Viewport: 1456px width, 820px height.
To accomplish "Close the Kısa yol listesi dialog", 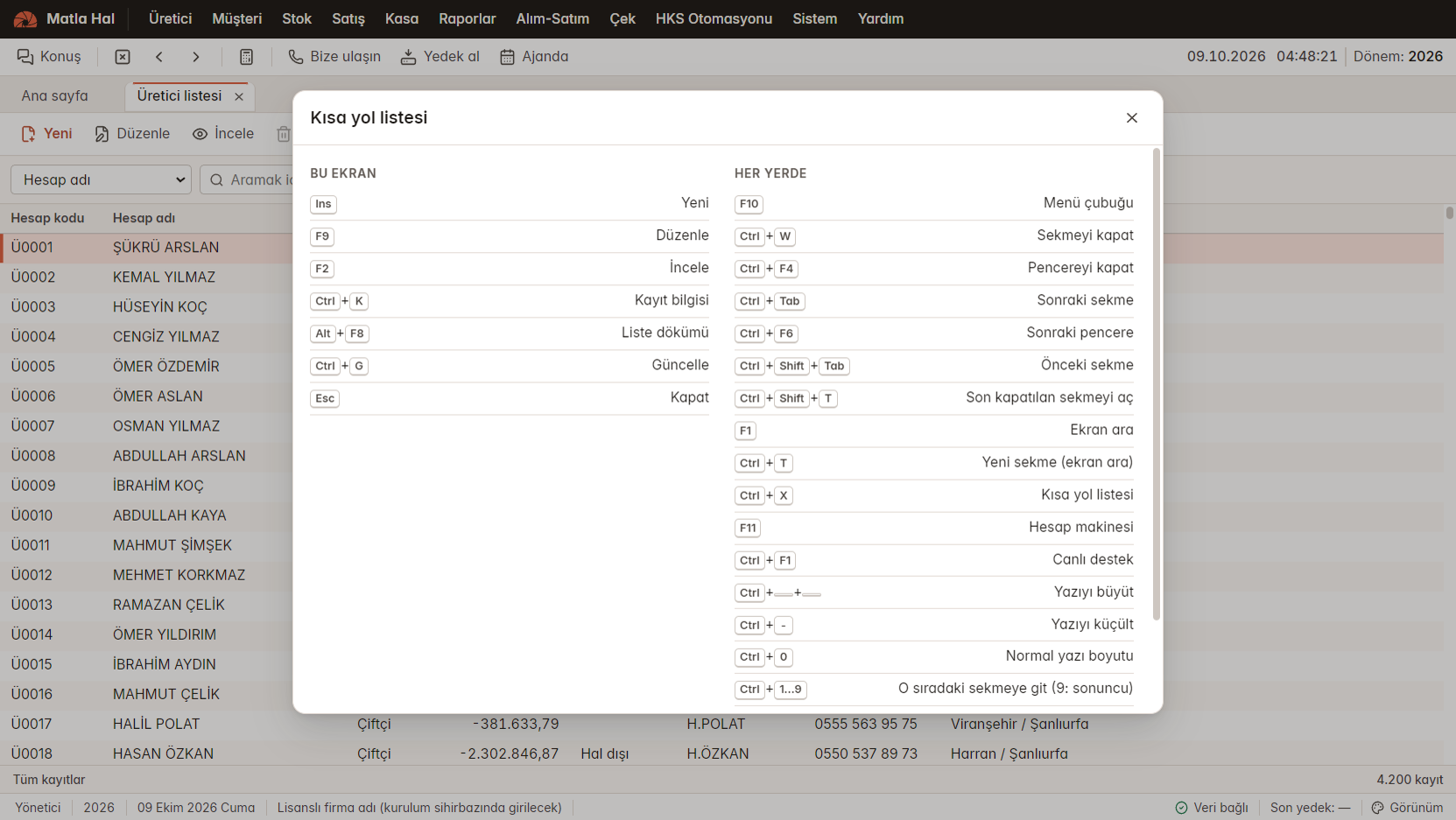I will (1132, 118).
